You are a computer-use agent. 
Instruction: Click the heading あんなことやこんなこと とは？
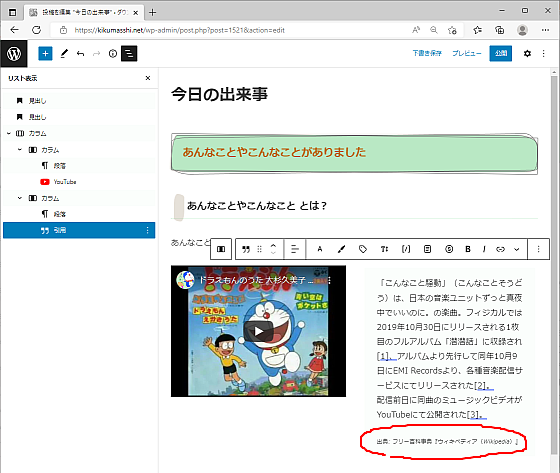pos(257,205)
